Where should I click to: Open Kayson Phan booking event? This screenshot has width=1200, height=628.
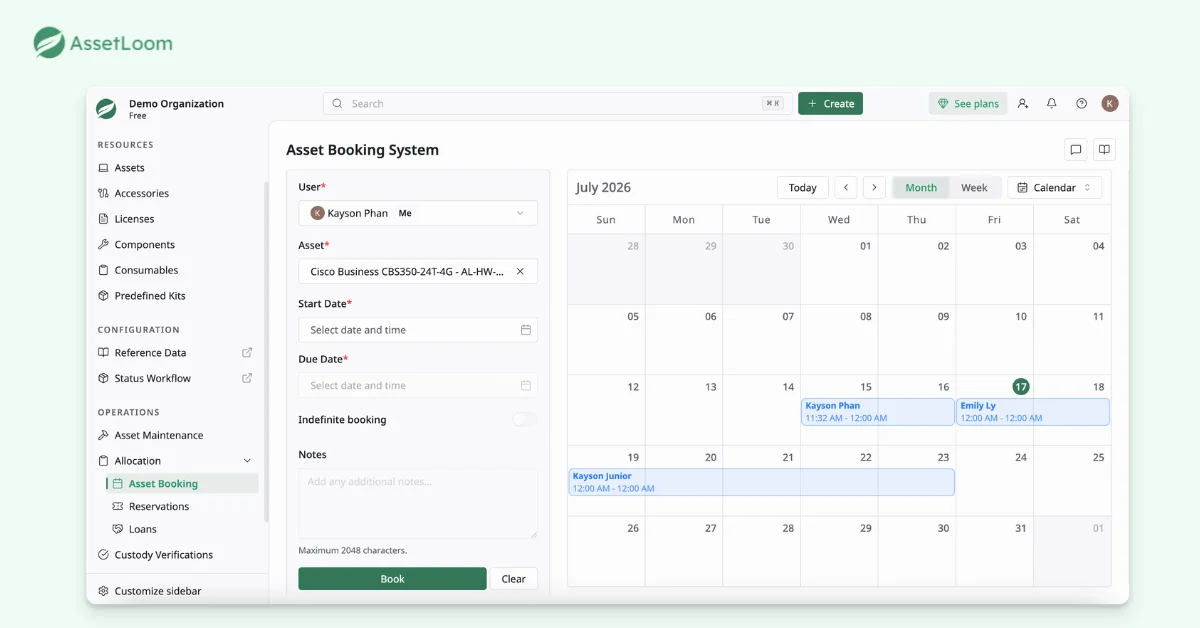click(878, 412)
